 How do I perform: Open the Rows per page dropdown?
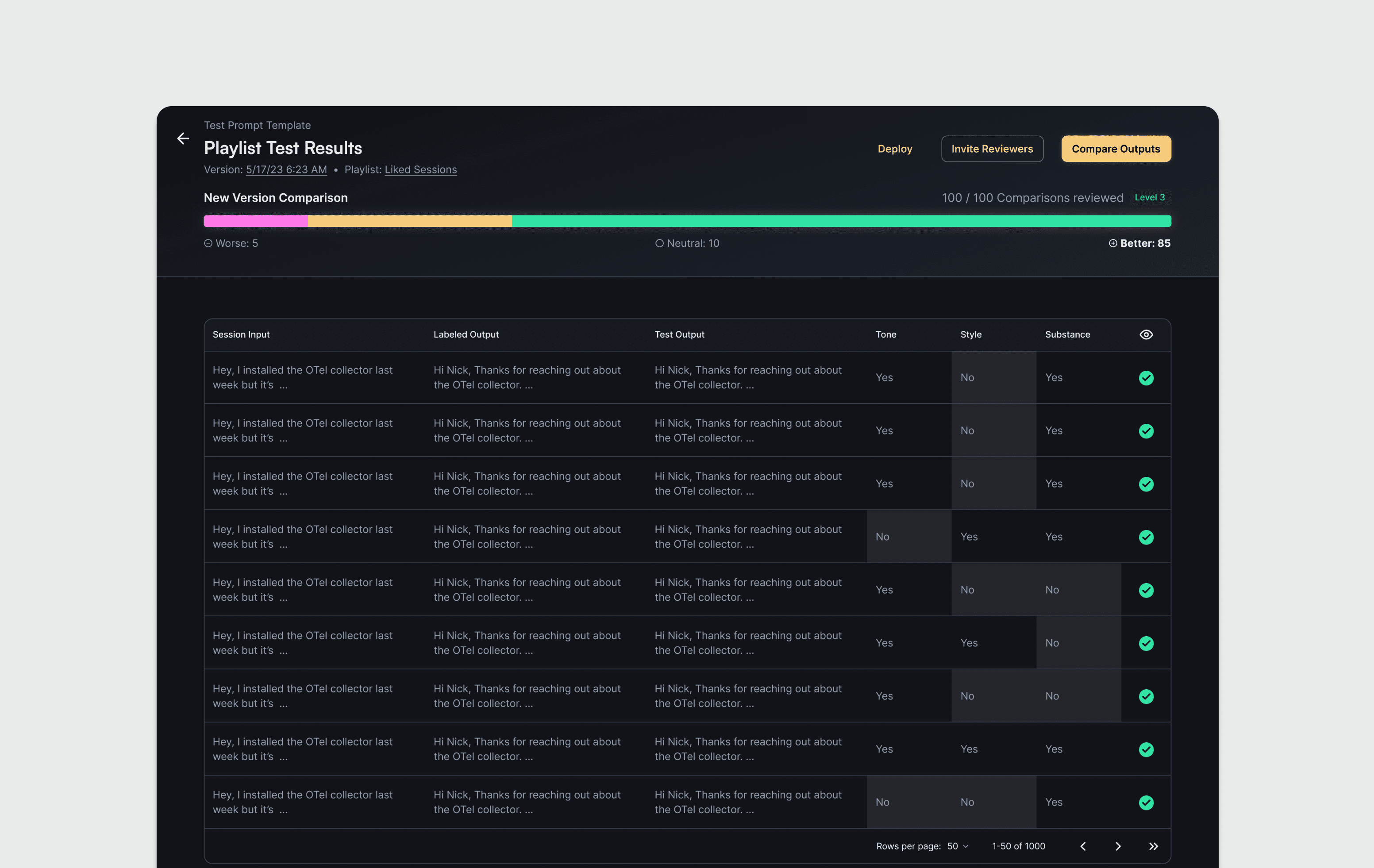tap(958, 846)
